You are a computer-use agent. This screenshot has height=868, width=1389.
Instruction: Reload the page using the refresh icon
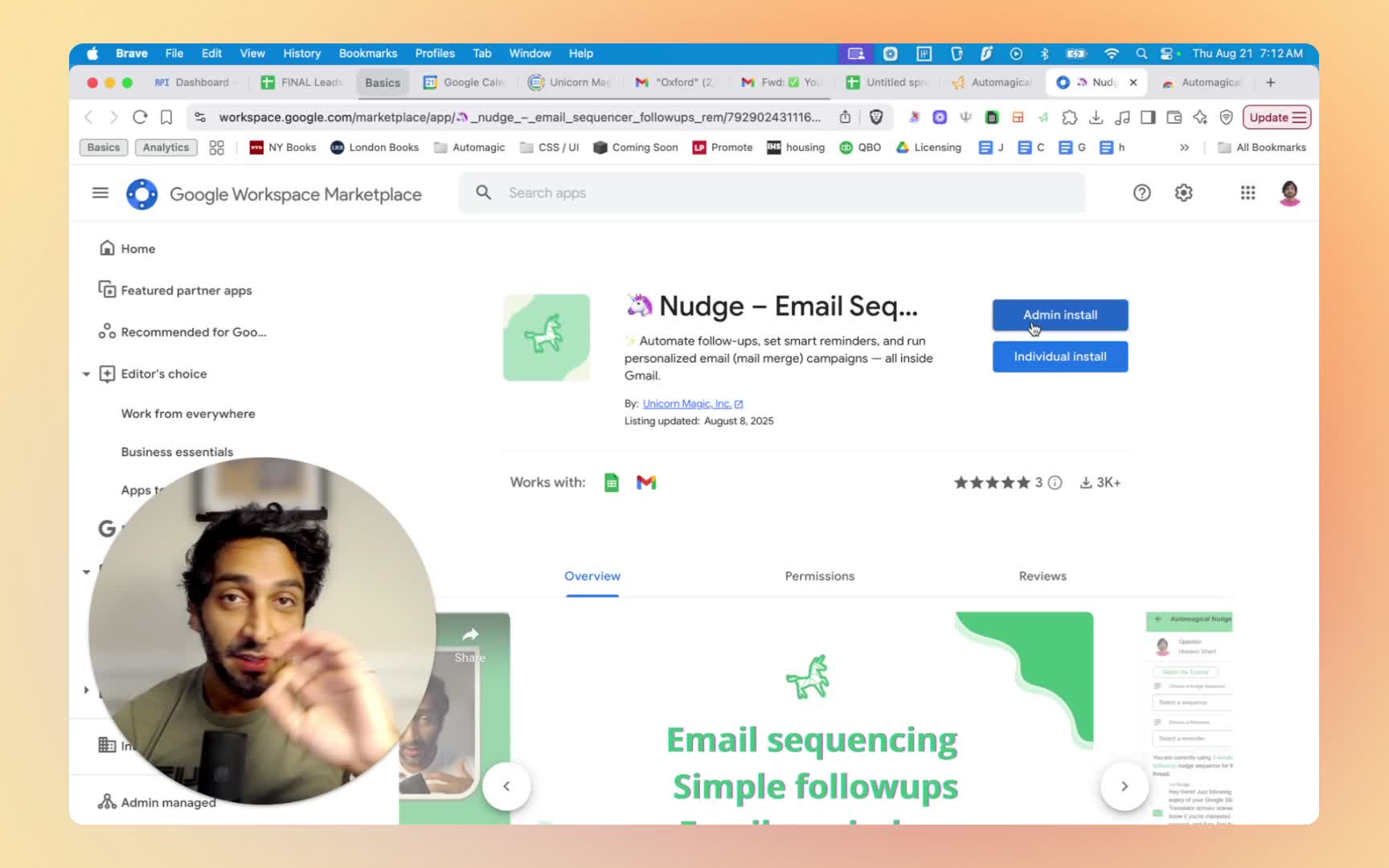click(x=140, y=117)
